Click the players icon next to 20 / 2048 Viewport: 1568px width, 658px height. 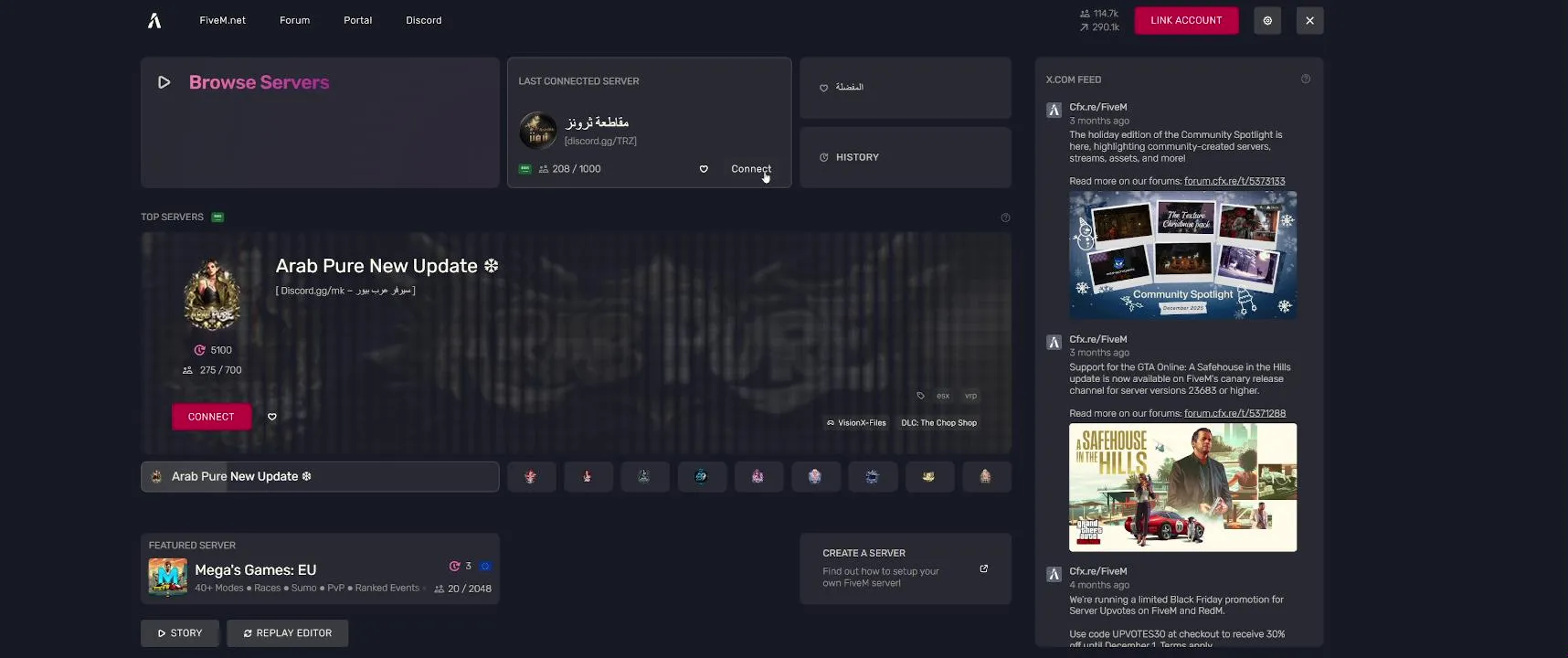coord(439,589)
